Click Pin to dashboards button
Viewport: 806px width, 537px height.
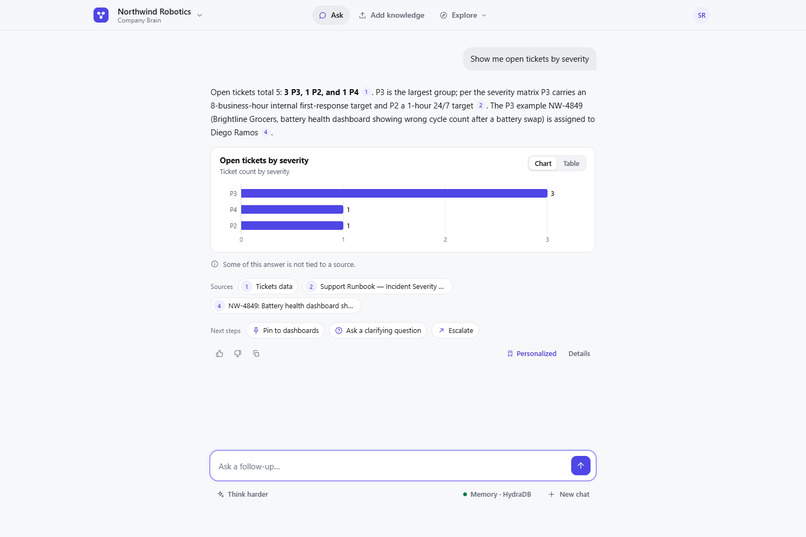286,330
